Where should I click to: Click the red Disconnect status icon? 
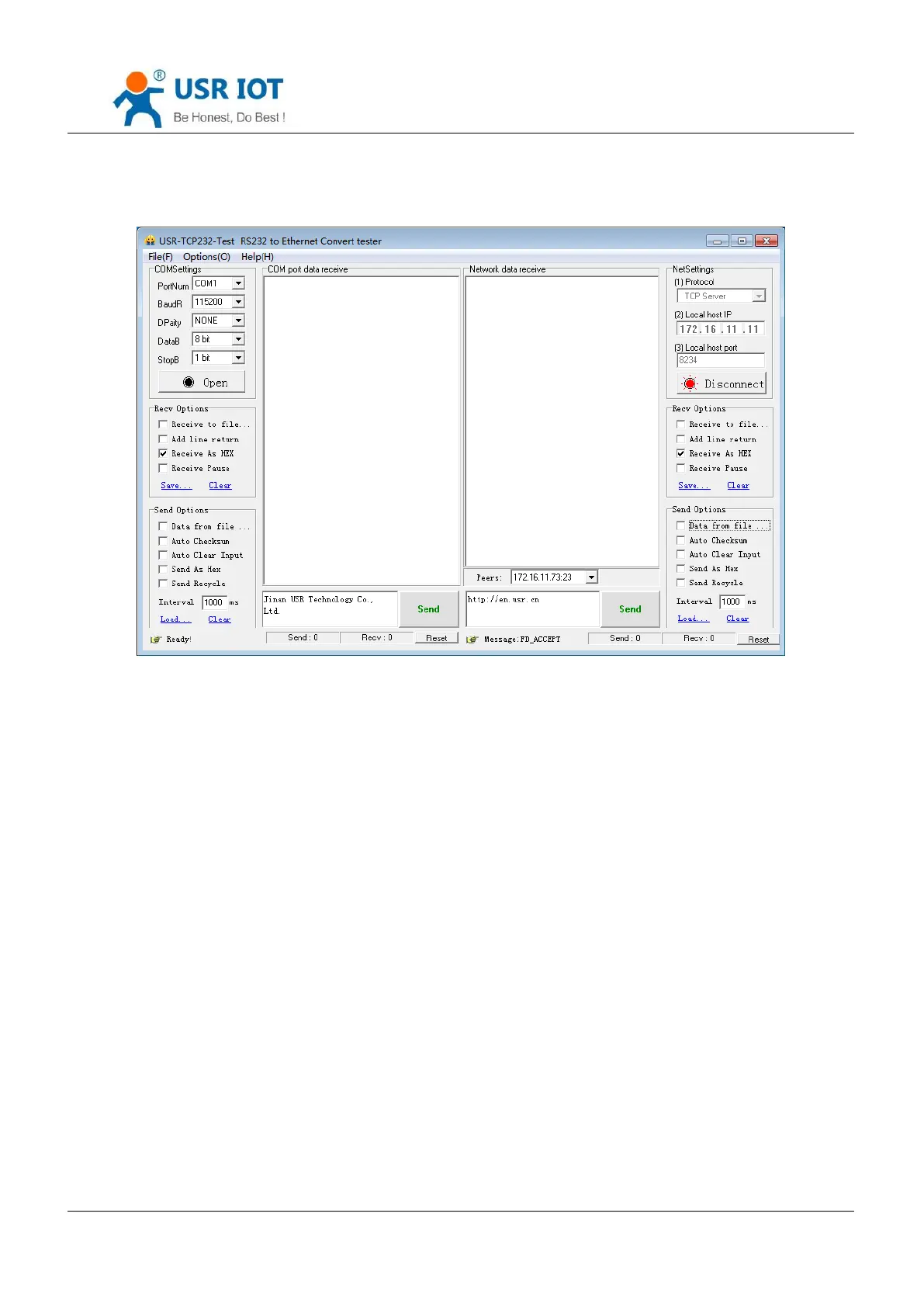coord(690,383)
